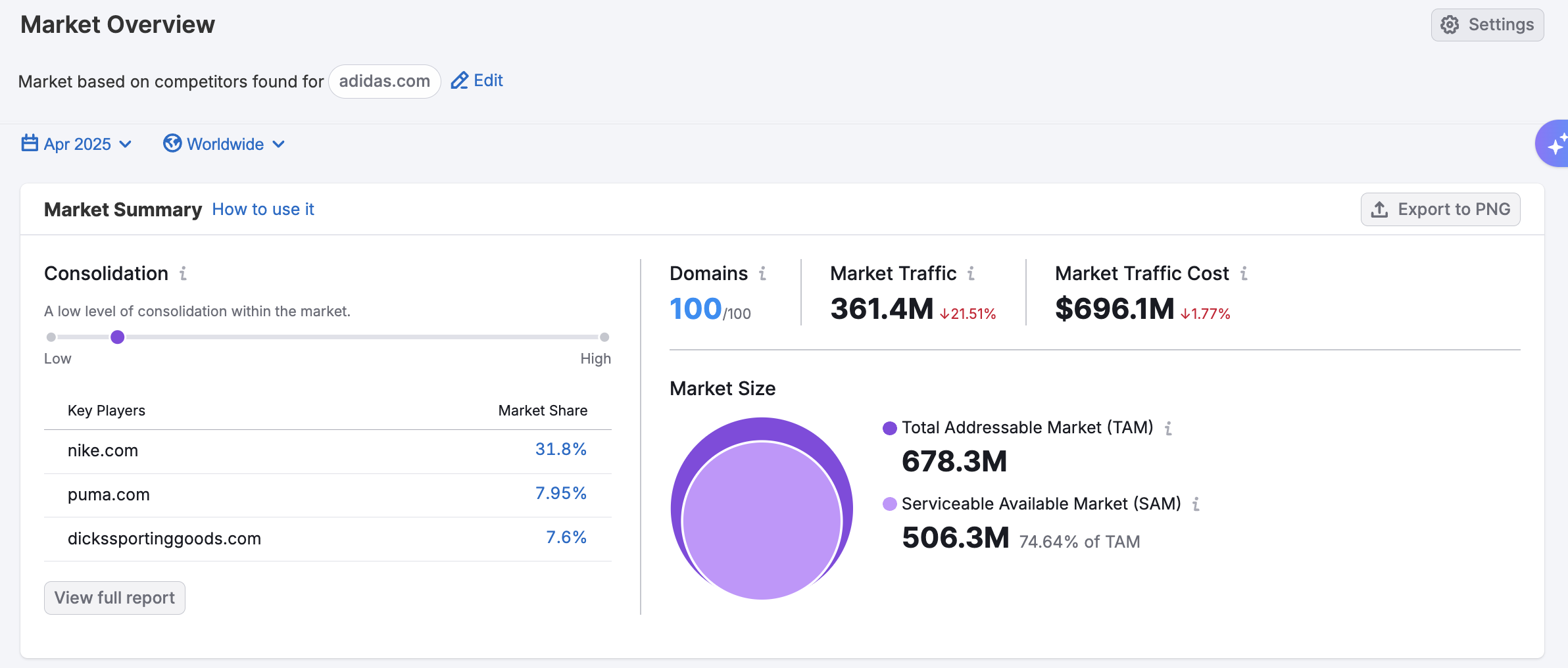The width and height of the screenshot is (1568, 668).
Task: Open the How to use it link
Action: [x=263, y=210]
